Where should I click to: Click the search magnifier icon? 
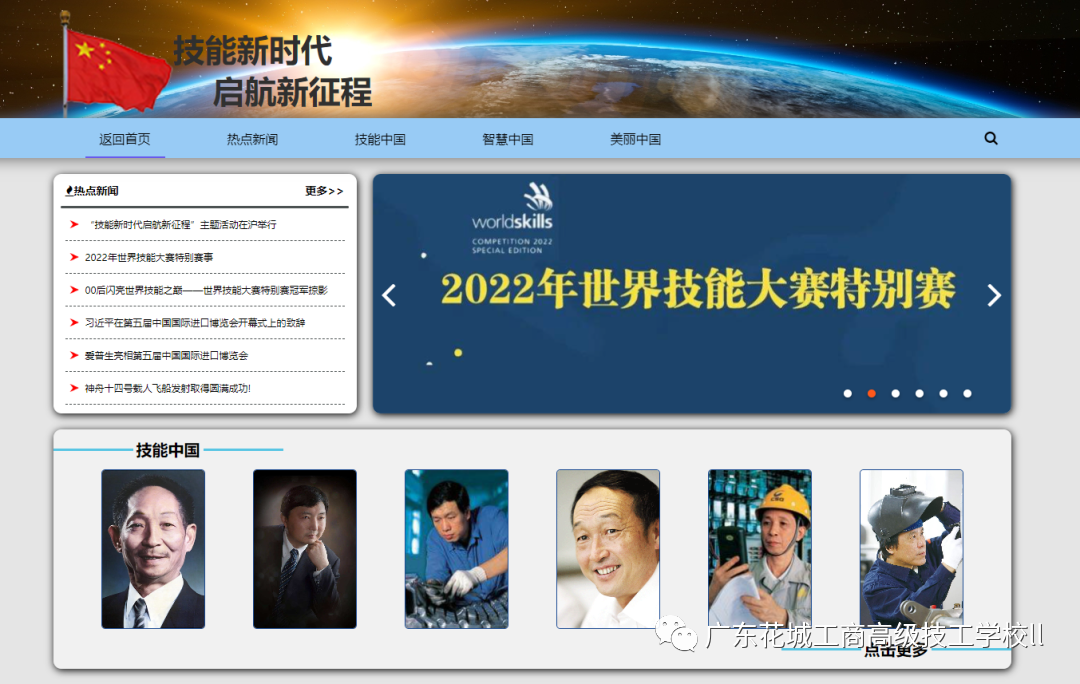[x=991, y=138]
